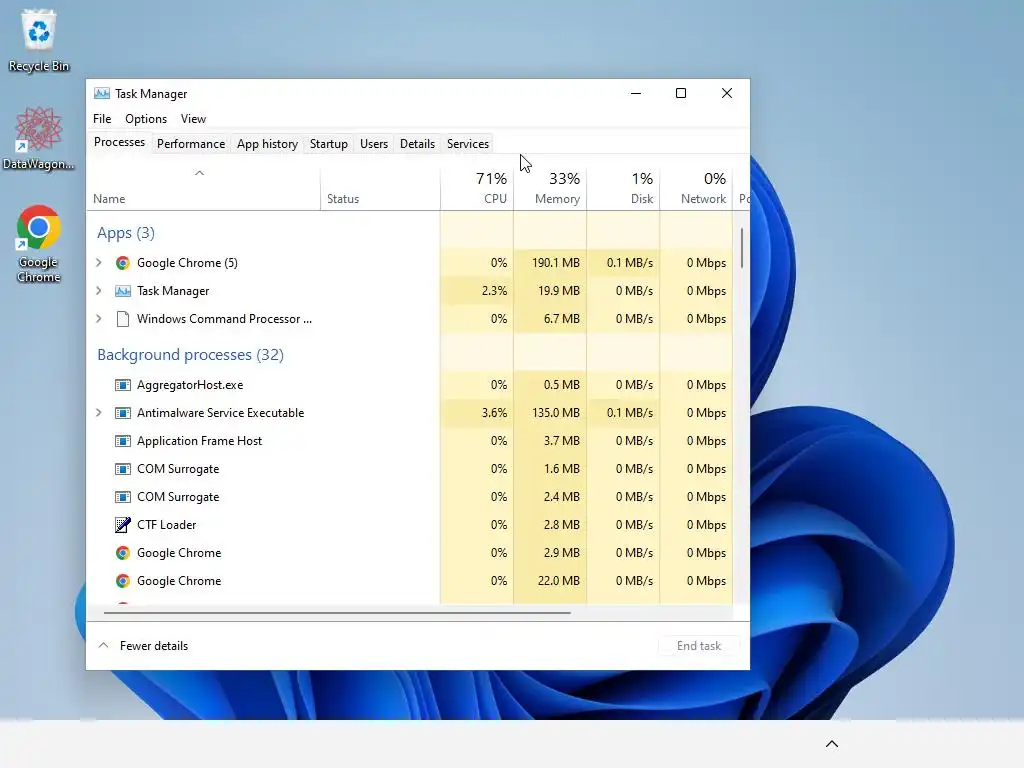Viewport: 1024px width, 768px height.
Task: Click the 6.7 MB memory cell
Action: pos(551,319)
